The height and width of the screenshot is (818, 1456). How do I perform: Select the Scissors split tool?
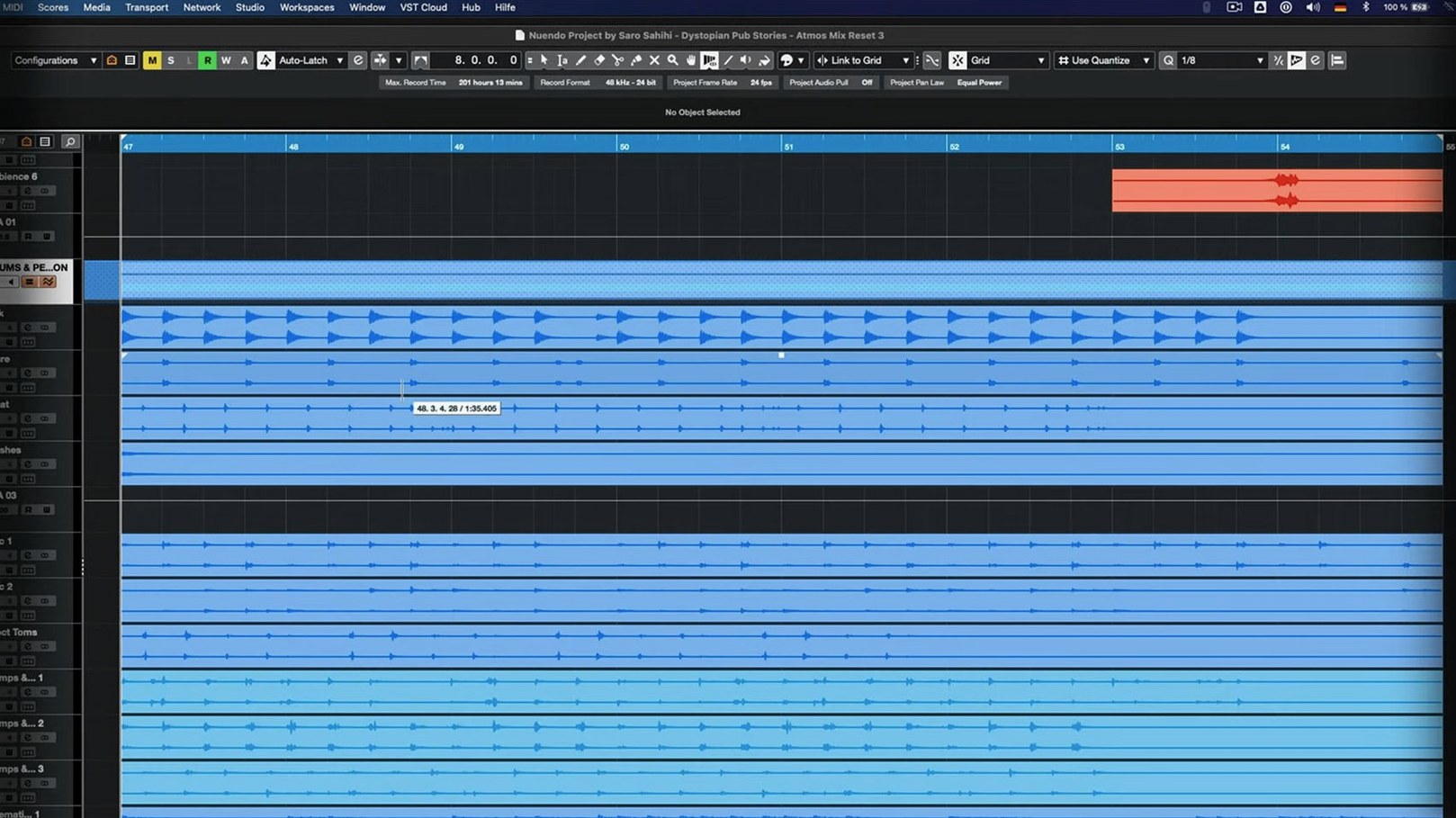click(617, 60)
